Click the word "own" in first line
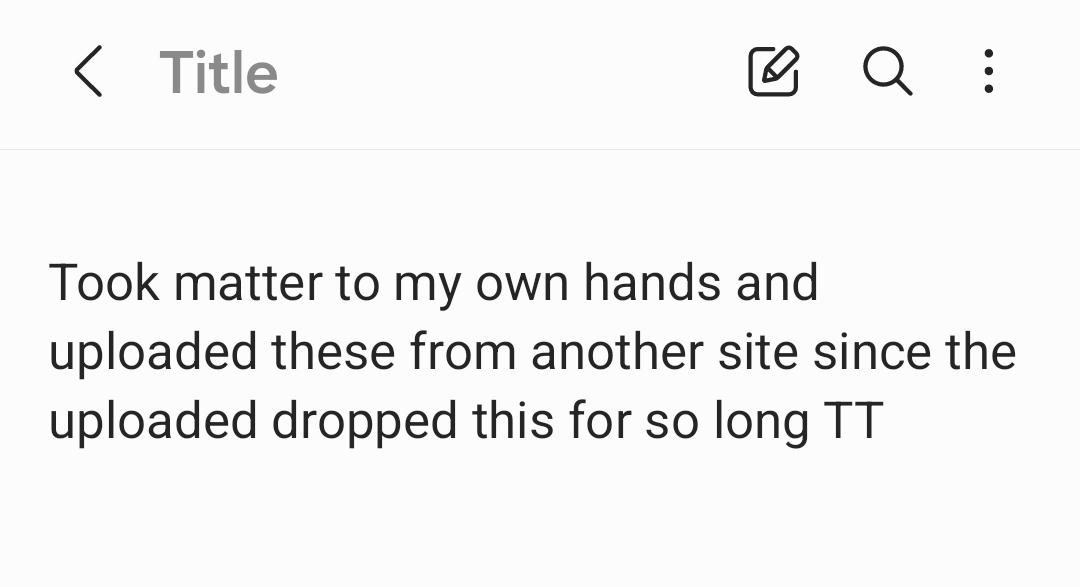This screenshot has width=1080, height=587. point(522,283)
